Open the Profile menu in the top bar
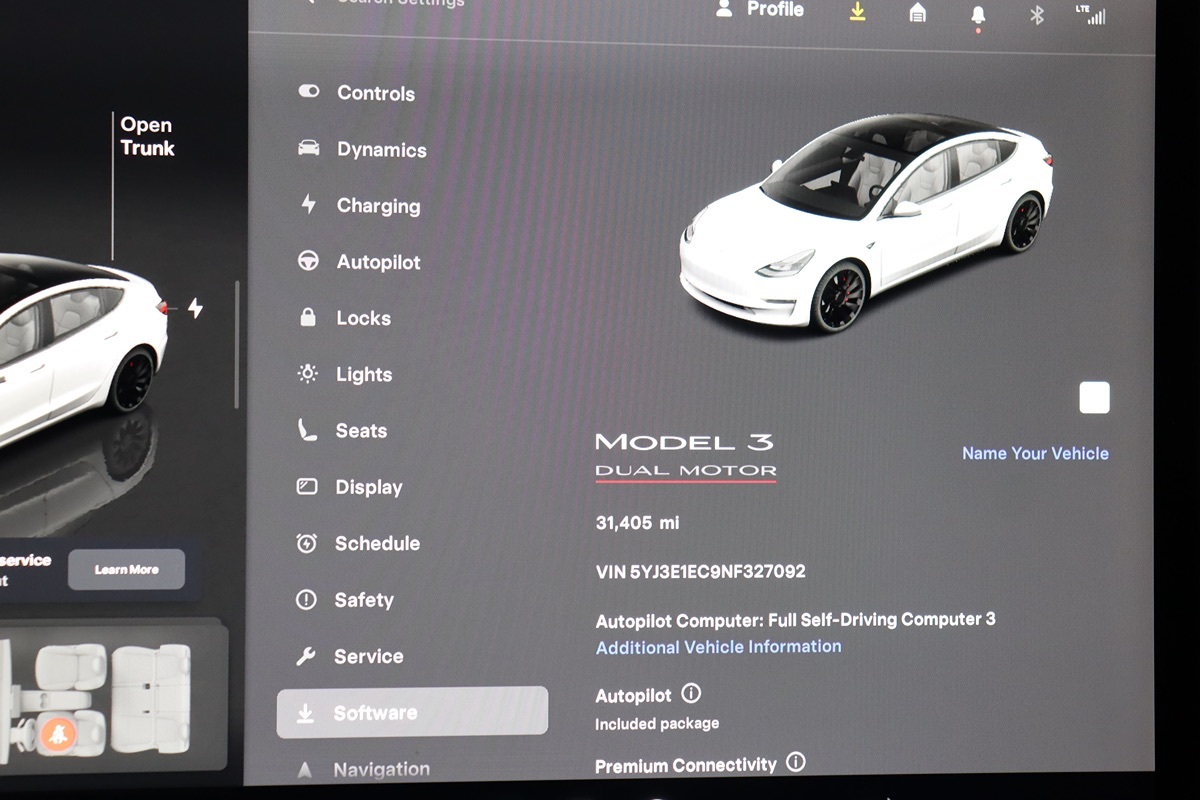 [x=760, y=9]
